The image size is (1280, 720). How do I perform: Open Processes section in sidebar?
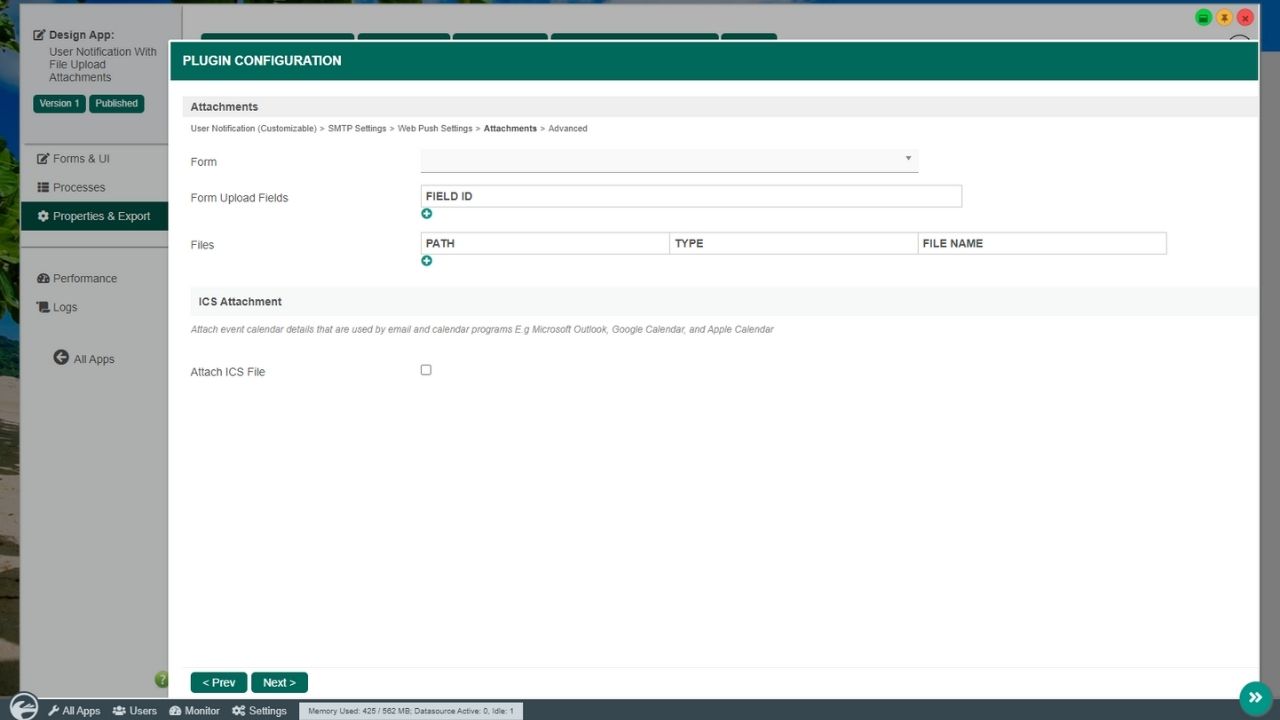click(78, 187)
